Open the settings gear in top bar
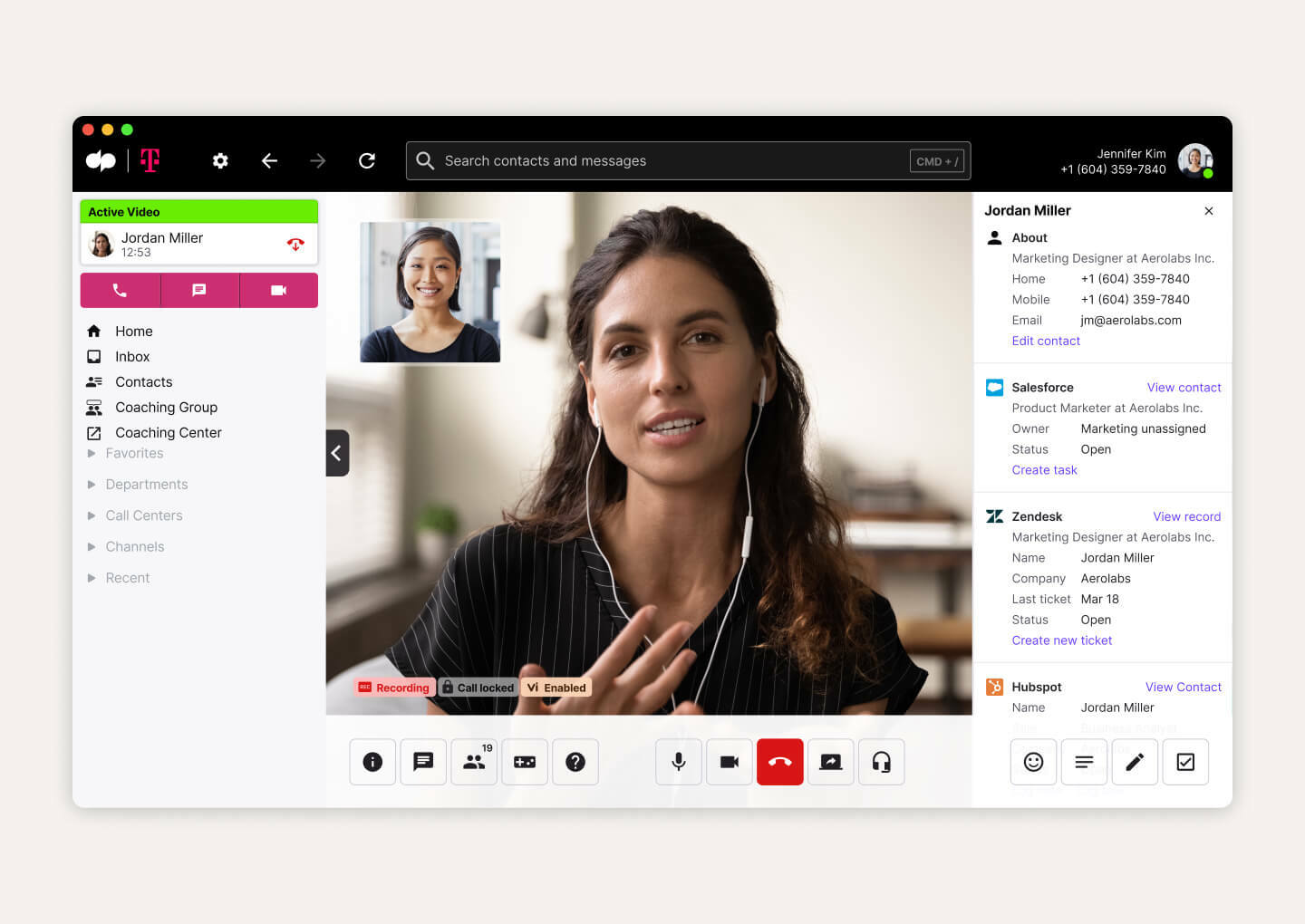The image size is (1305, 924). (x=220, y=160)
